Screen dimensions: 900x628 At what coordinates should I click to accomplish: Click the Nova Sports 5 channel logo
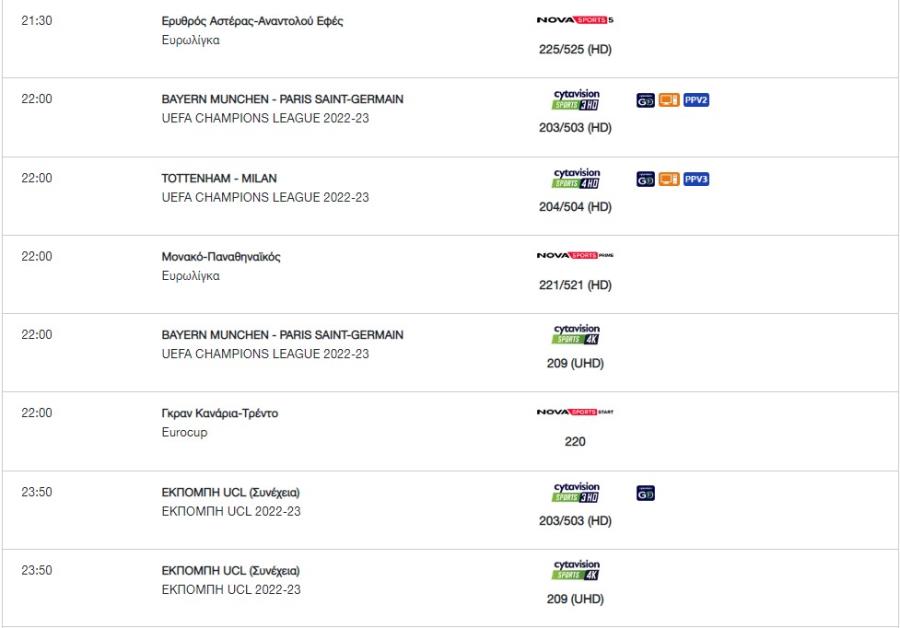(x=575, y=20)
